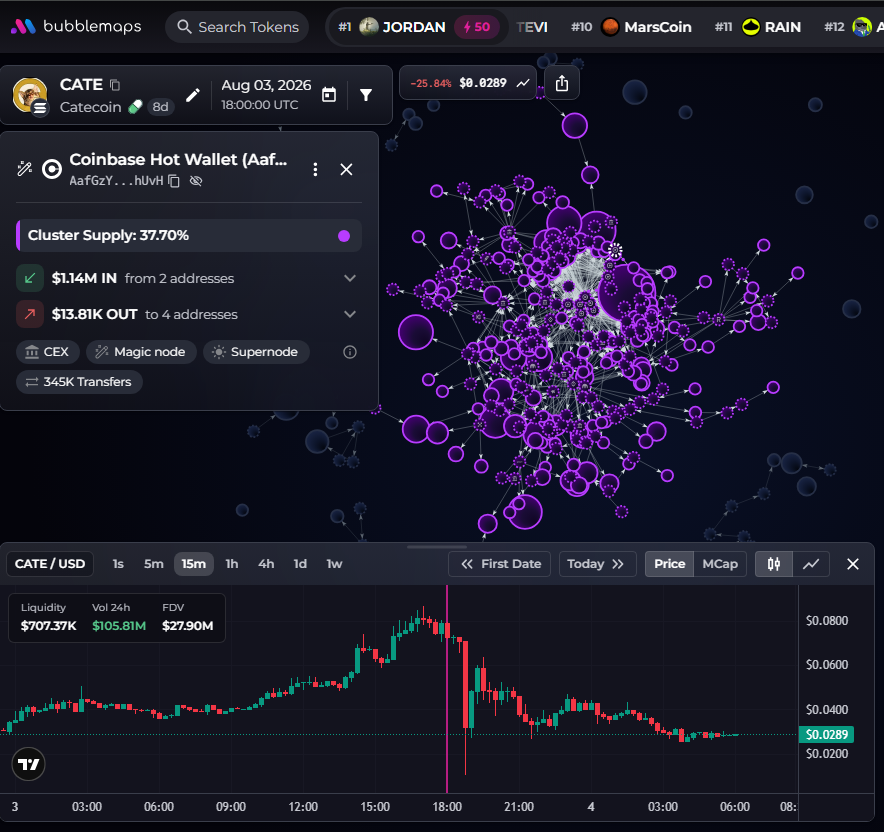Image resolution: width=884 pixels, height=832 pixels.
Task: Open the bubblemaps home logo
Action: [x=76, y=26]
